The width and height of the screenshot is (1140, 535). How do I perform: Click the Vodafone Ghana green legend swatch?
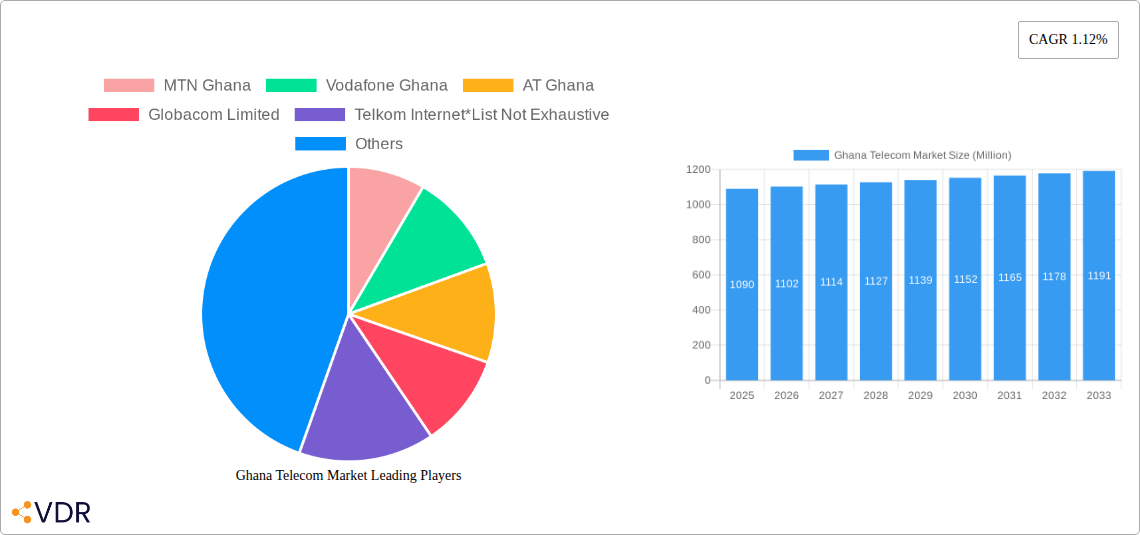click(x=291, y=86)
